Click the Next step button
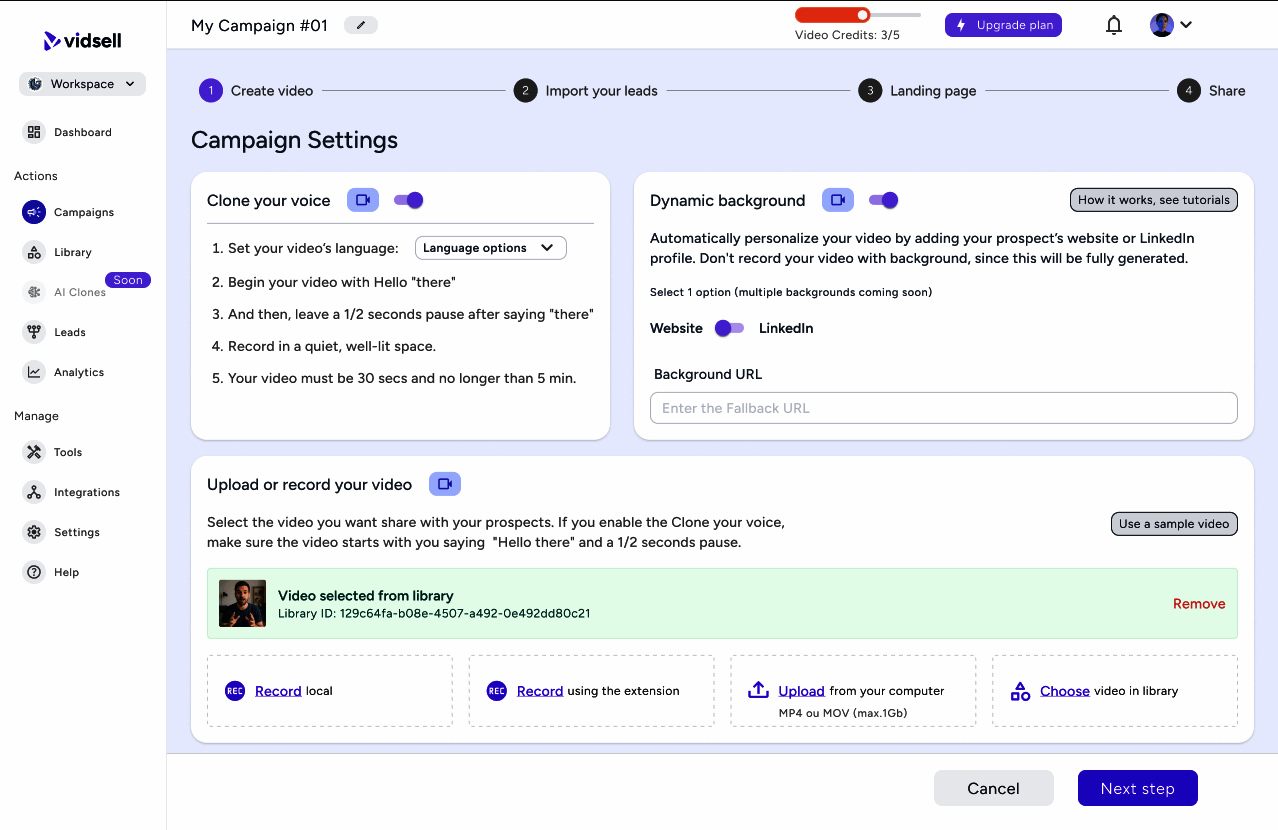Viewport: 1278px width, 830px height. 1137,788
